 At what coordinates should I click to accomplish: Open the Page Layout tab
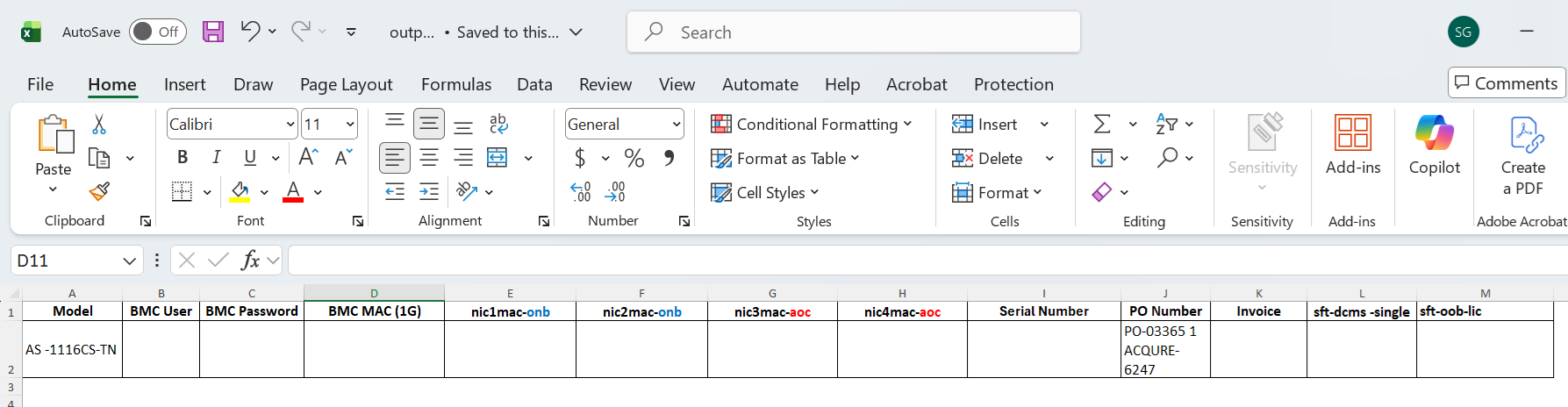pos(346,84)
